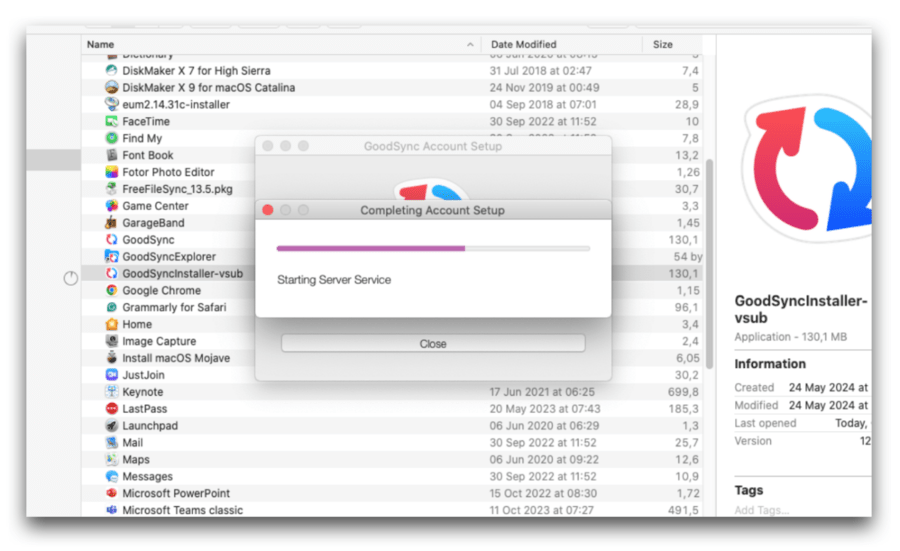Click the GarageBand app icon

(111, 223)
